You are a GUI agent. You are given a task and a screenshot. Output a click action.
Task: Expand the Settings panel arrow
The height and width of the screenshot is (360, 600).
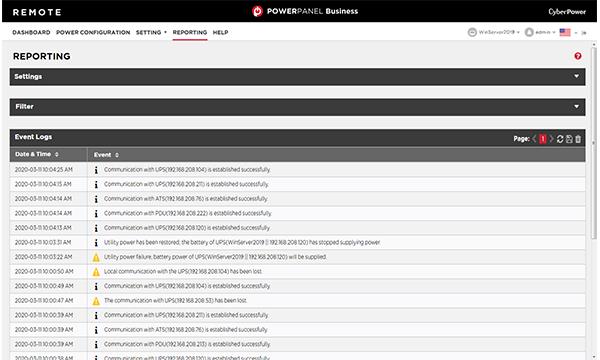point(576,76)
